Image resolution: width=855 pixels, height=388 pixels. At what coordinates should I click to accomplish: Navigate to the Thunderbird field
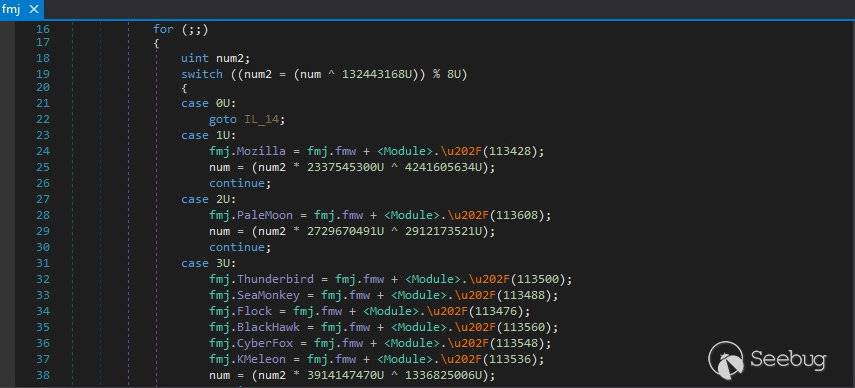click(x=275, y=279)
